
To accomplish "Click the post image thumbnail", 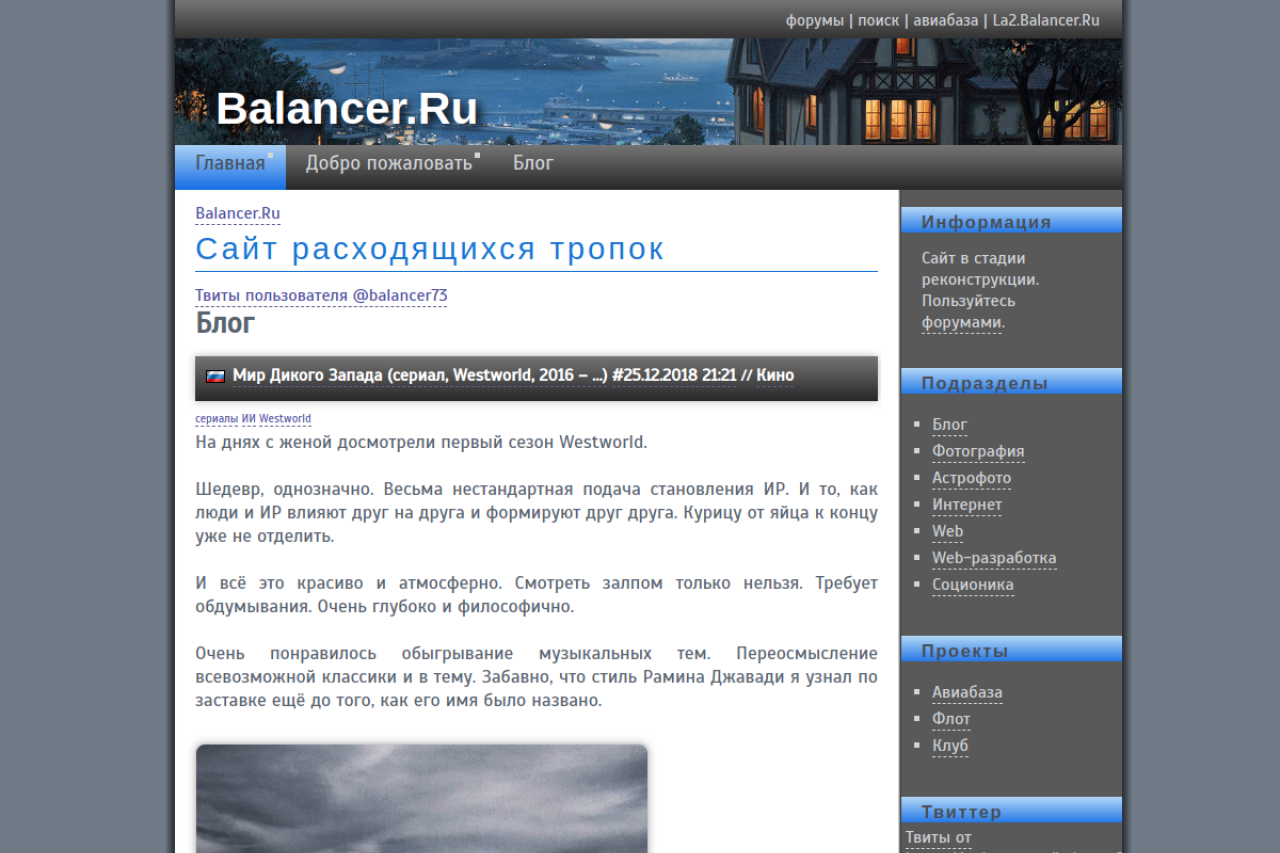I will [x=421, y=798].
